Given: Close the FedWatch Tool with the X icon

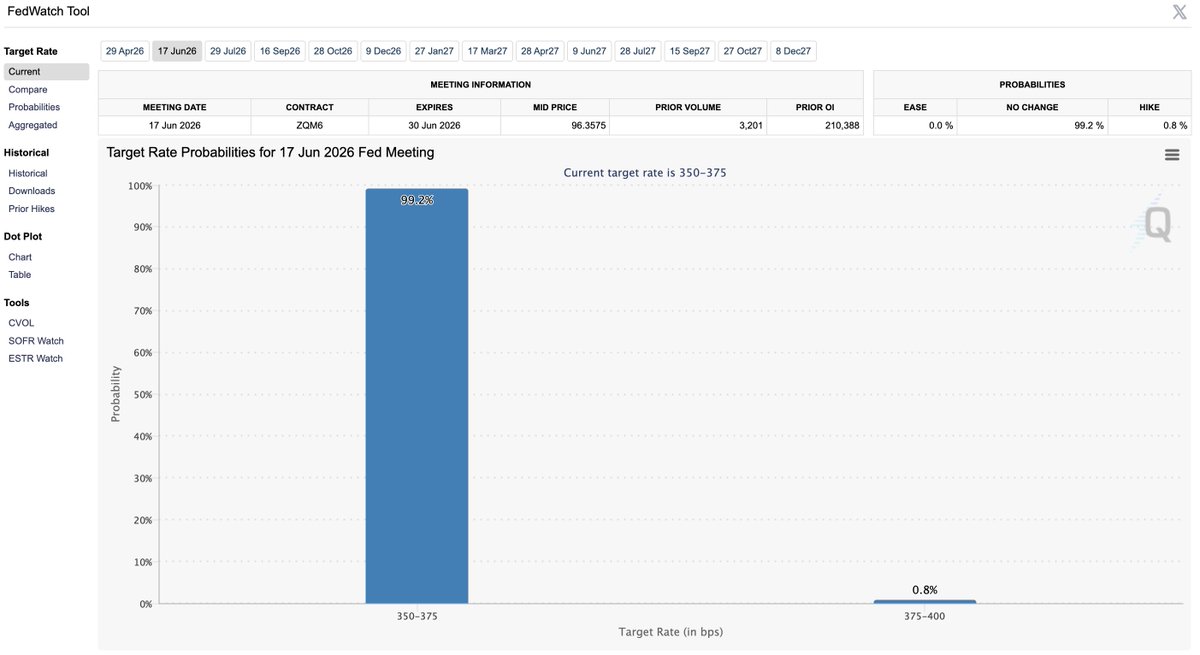Looking at the screenshot, I should (x=1178, y=11).
